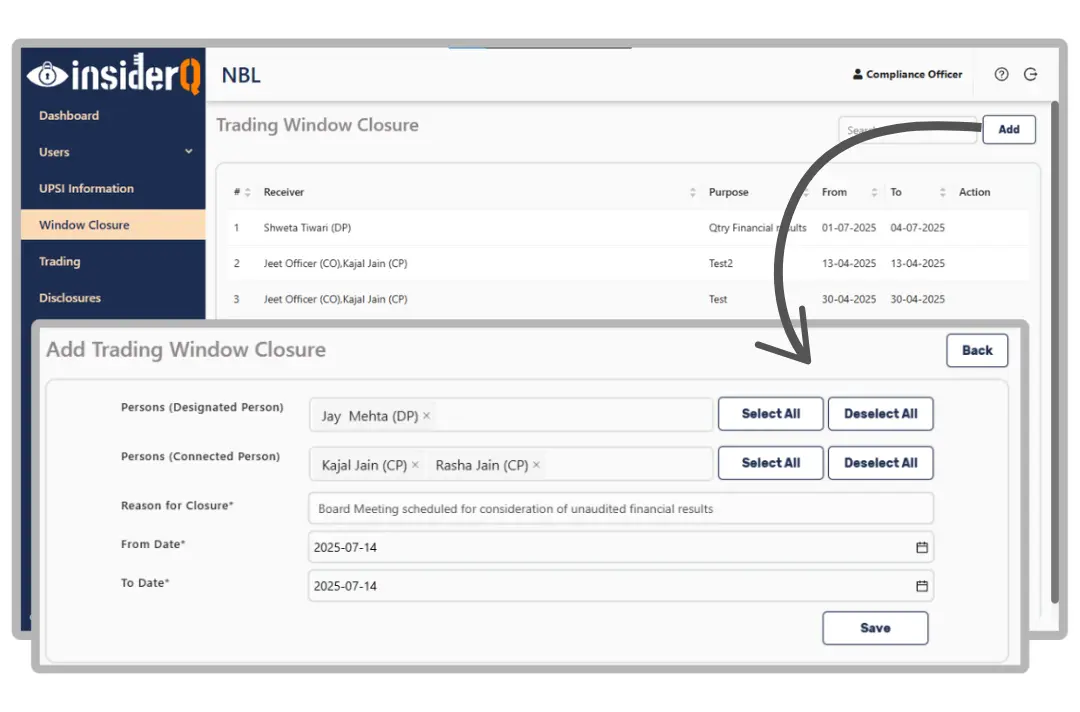Click the insiderQ logo
The height and width of the screenshot is (712, 1080).
pyautogui.click(x=113, y=74)
